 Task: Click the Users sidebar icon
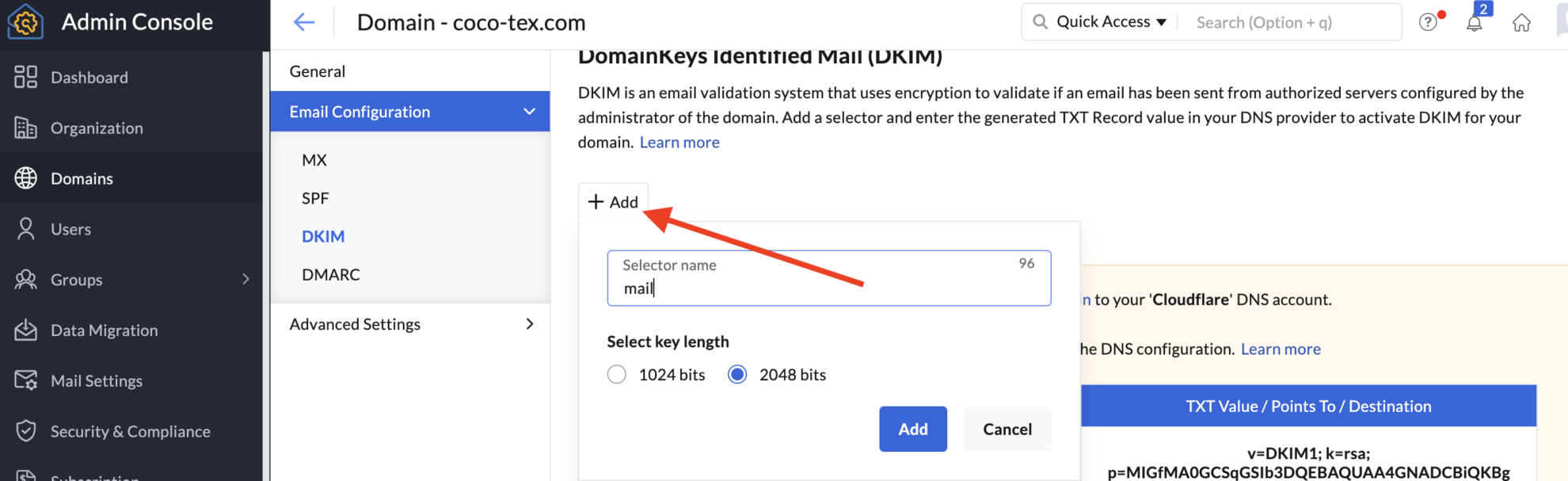coord(25,228)
